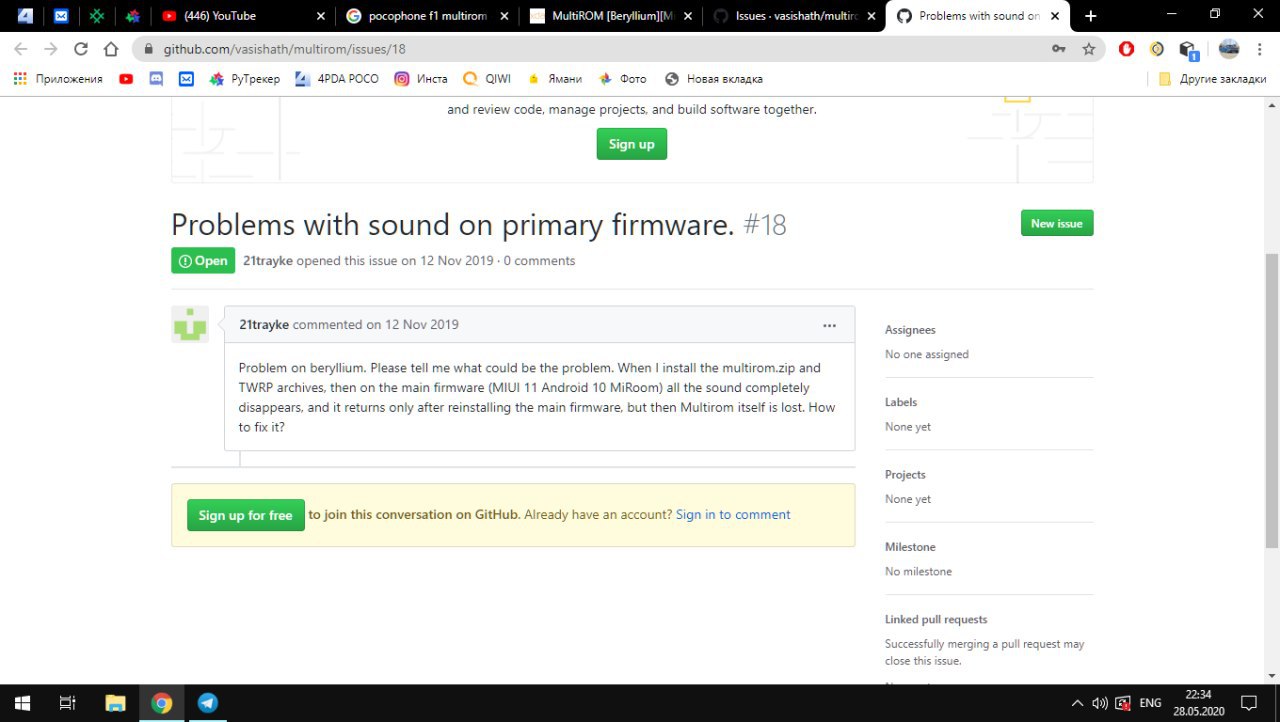Viewport: 1280px width, 722px height.
Task: Click the volume speaker tray icon
Action: [x=1100, y=703]
